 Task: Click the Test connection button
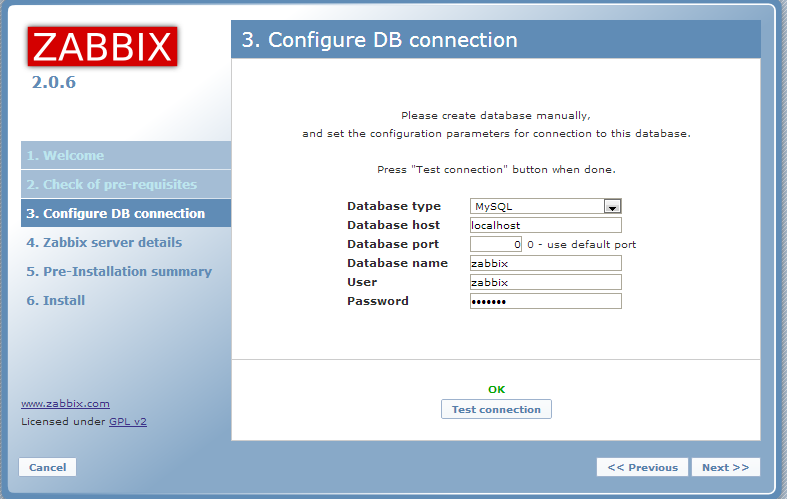tap(496, 409)
